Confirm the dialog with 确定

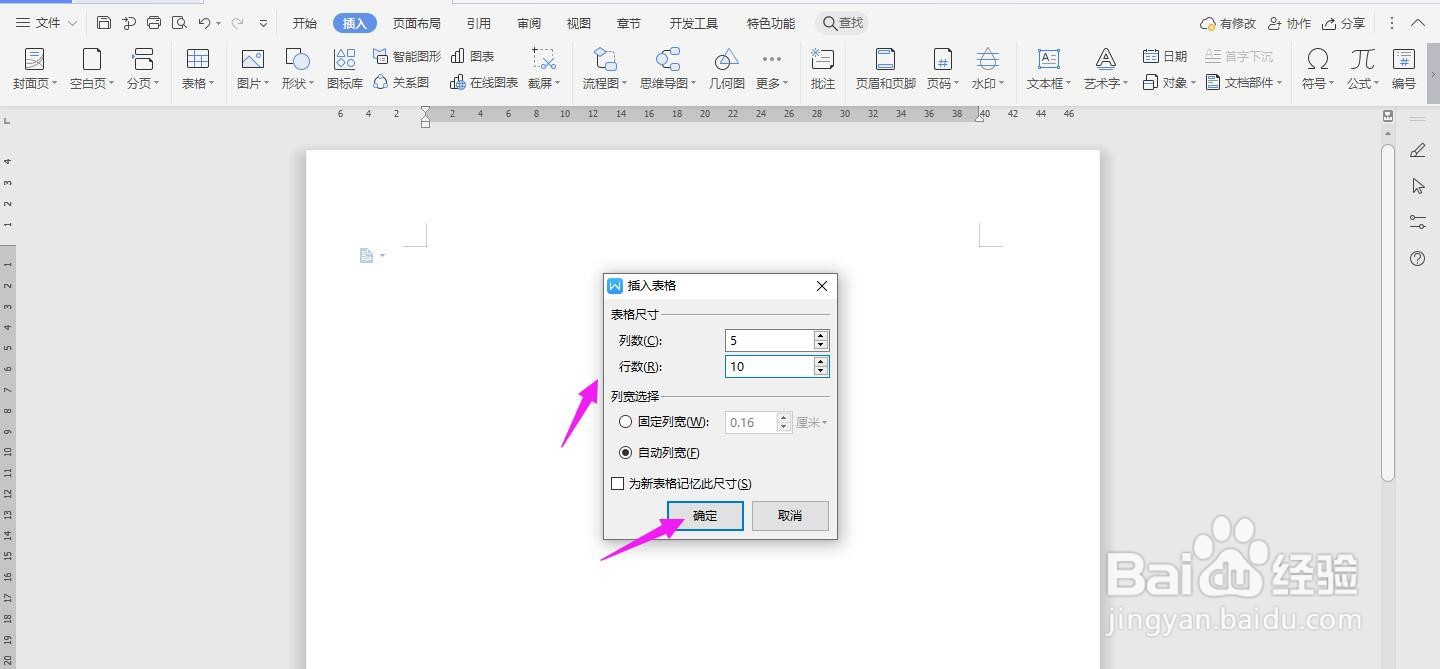click(x=705, y=516)
